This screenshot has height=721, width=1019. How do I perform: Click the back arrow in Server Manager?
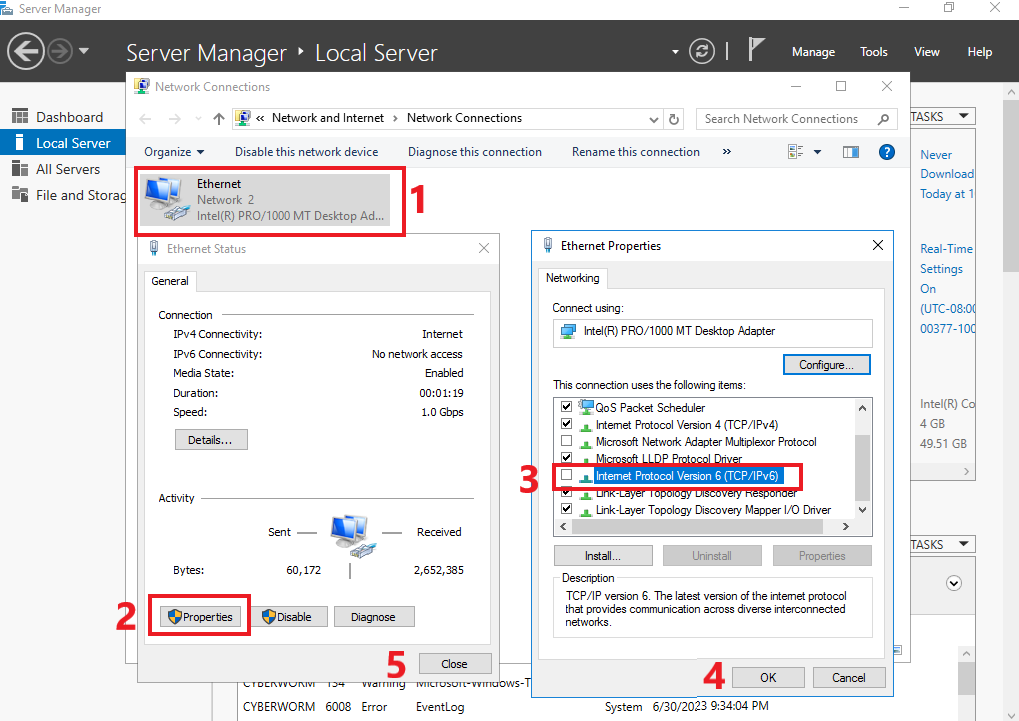(26, 51)
